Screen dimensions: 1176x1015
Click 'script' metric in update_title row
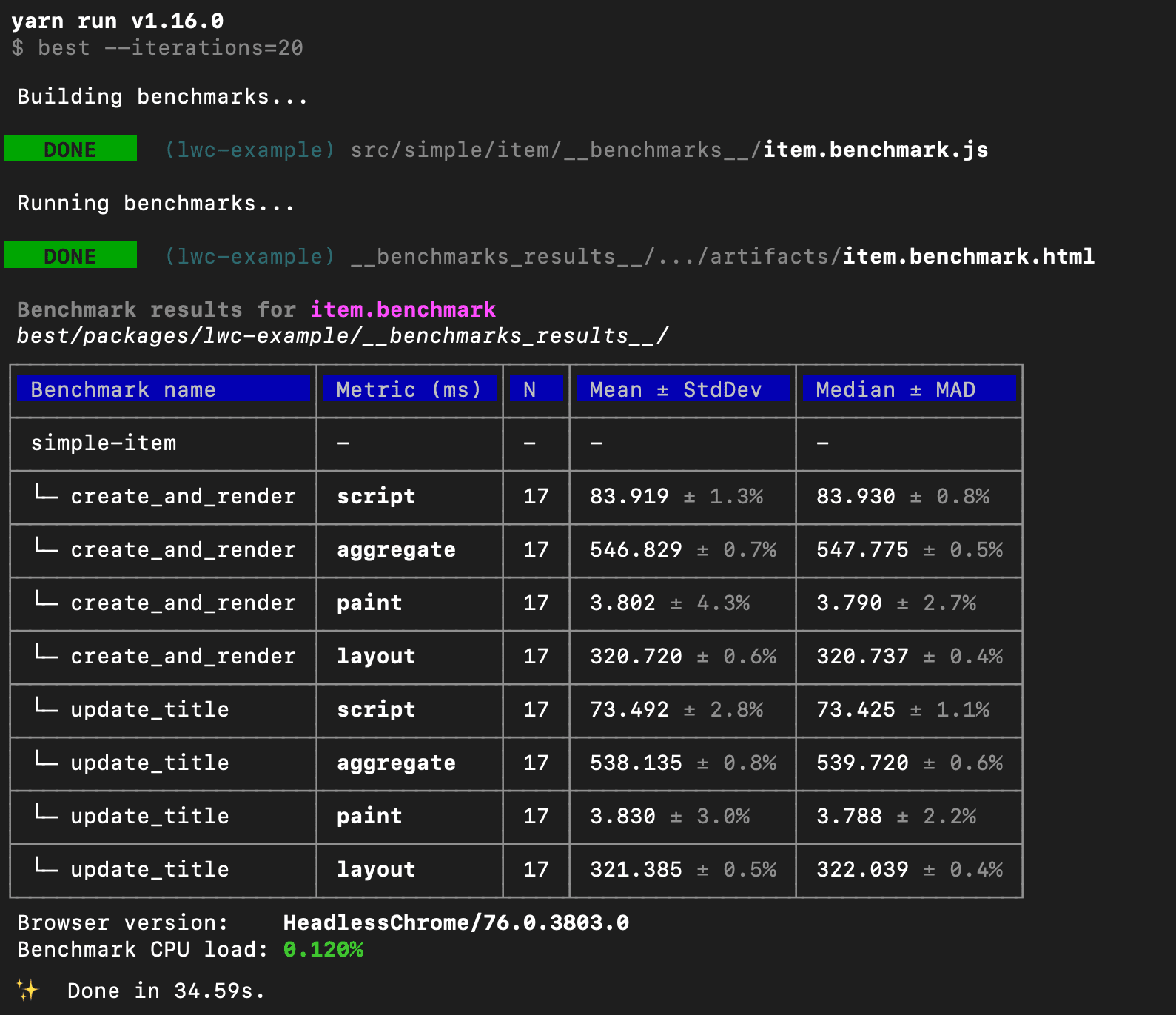[376, 709]
